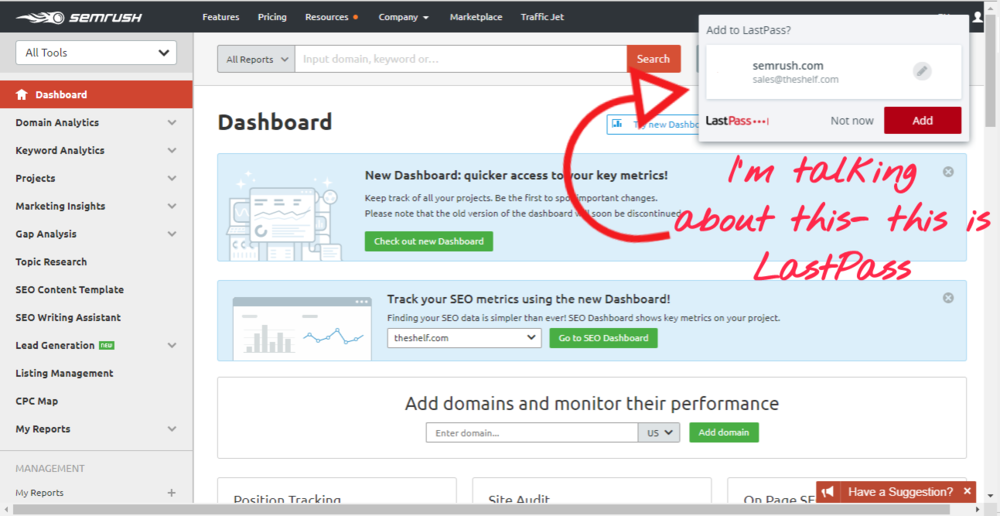Click Go to SEO Dashboard button
The image size is (1000, 516).
603,338
